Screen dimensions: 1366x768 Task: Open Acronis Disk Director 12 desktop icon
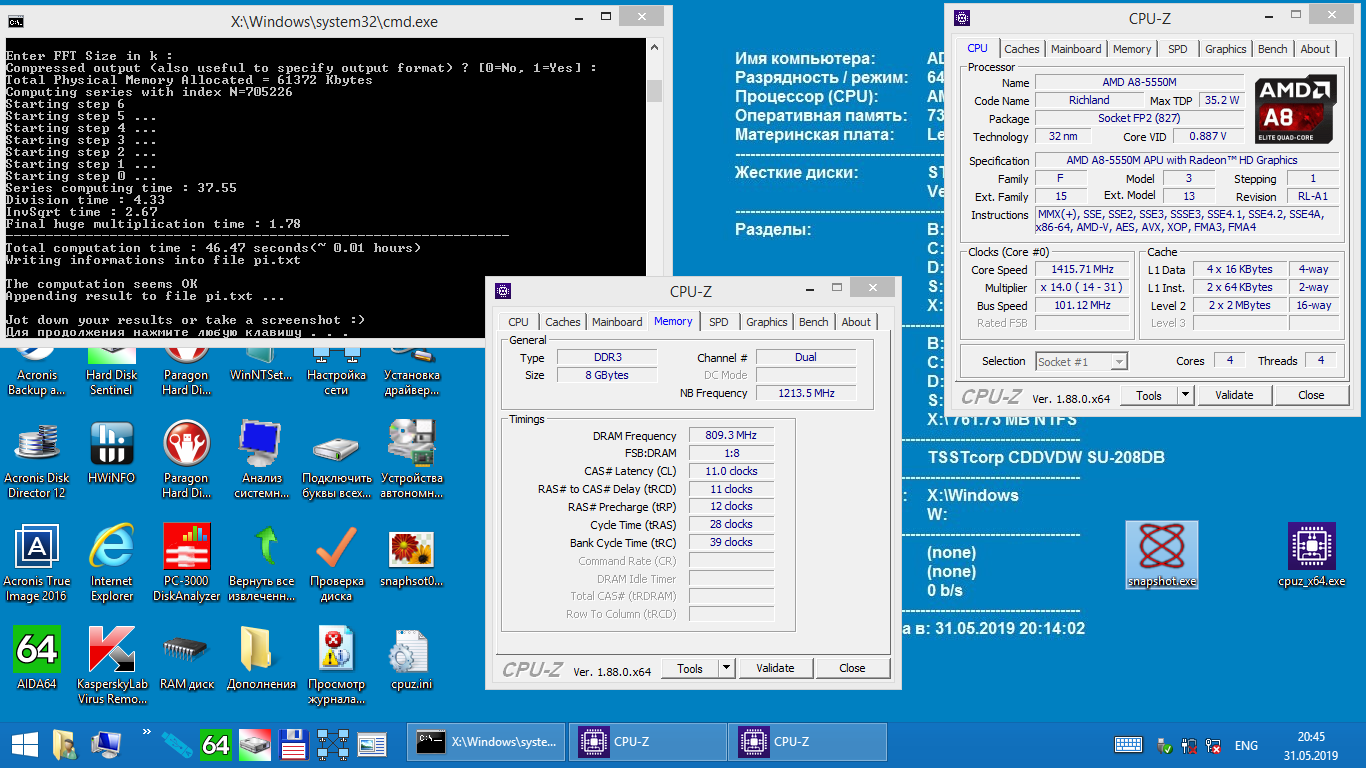37,458
